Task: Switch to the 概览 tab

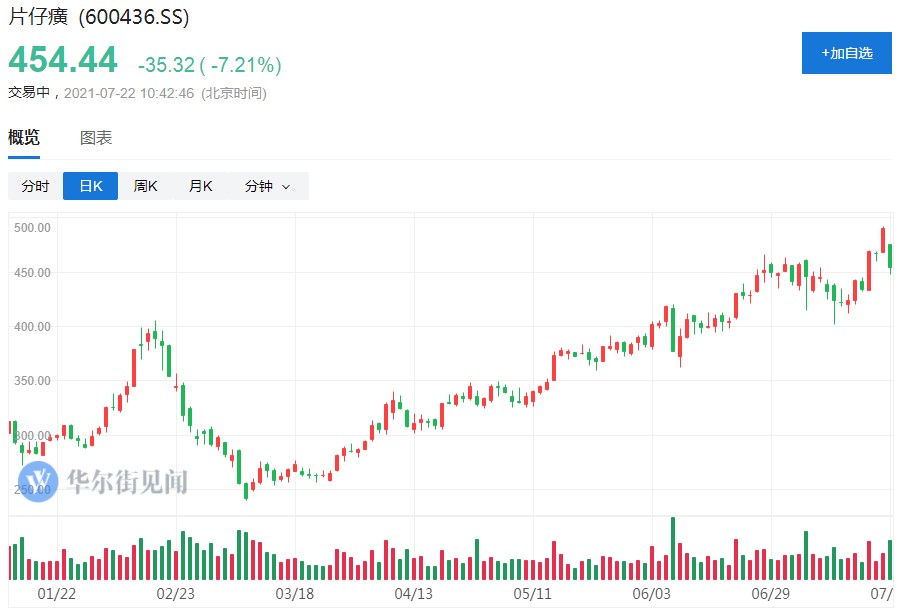Action: pos(24,138)
